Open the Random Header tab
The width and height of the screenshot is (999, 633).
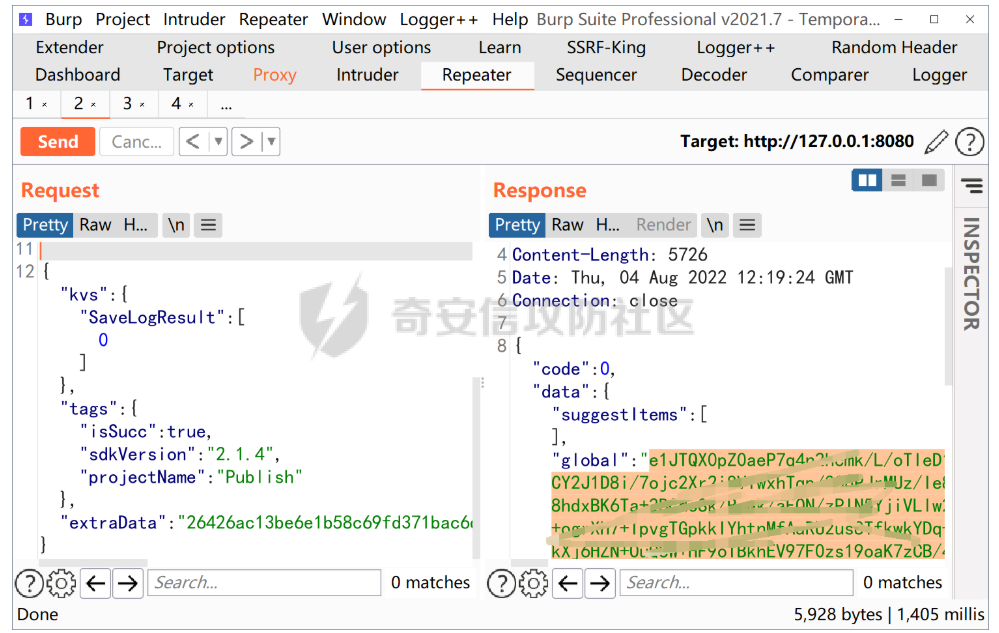point(895,48)
